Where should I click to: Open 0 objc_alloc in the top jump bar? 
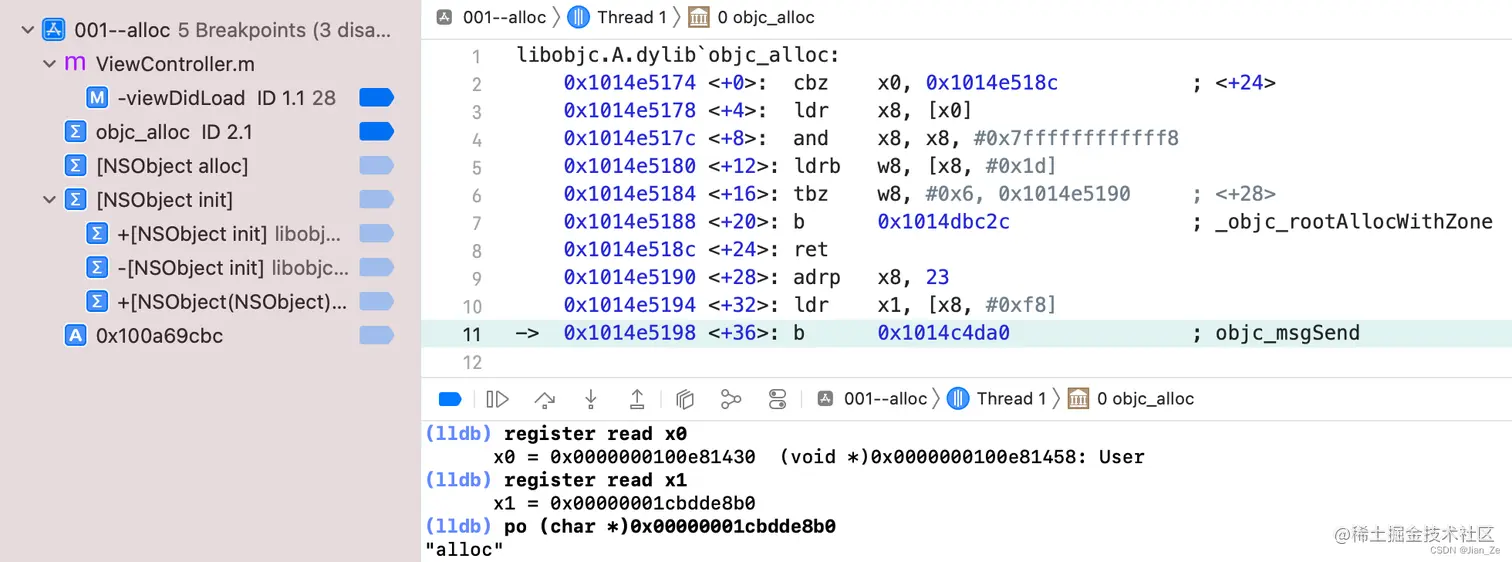coord(766,17)
